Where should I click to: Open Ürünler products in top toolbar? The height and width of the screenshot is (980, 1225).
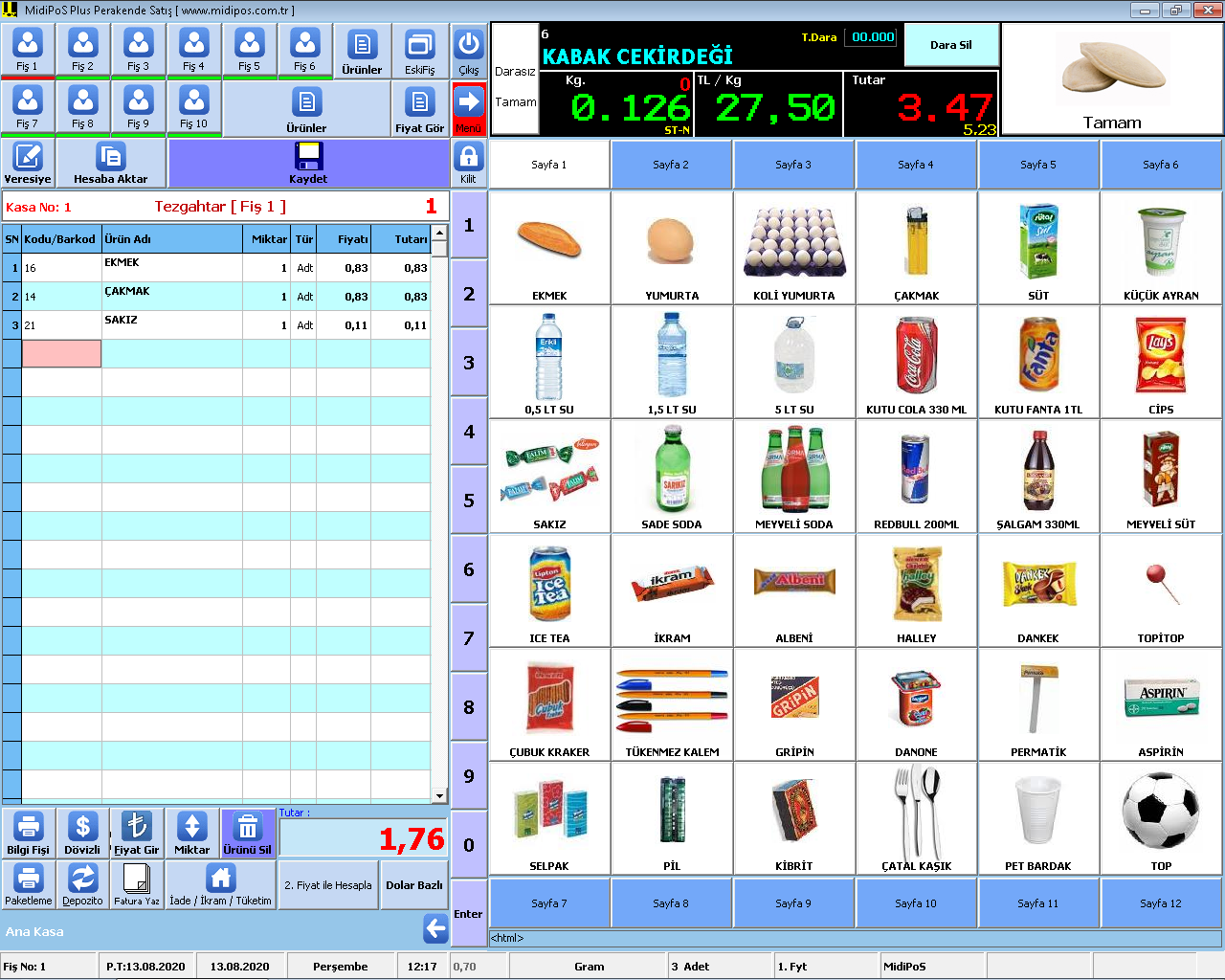[x=362, y=52]
